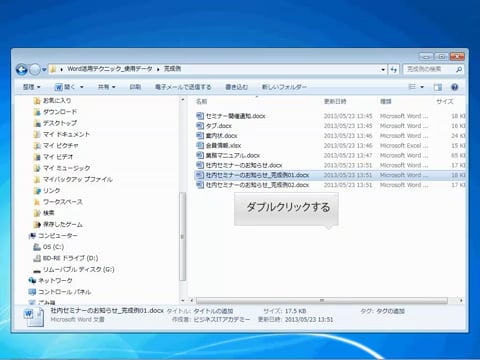The height and width of the screenshot is (360, 480).
Task: Select OS (C:) drive icon
Action: click(37, 247)
